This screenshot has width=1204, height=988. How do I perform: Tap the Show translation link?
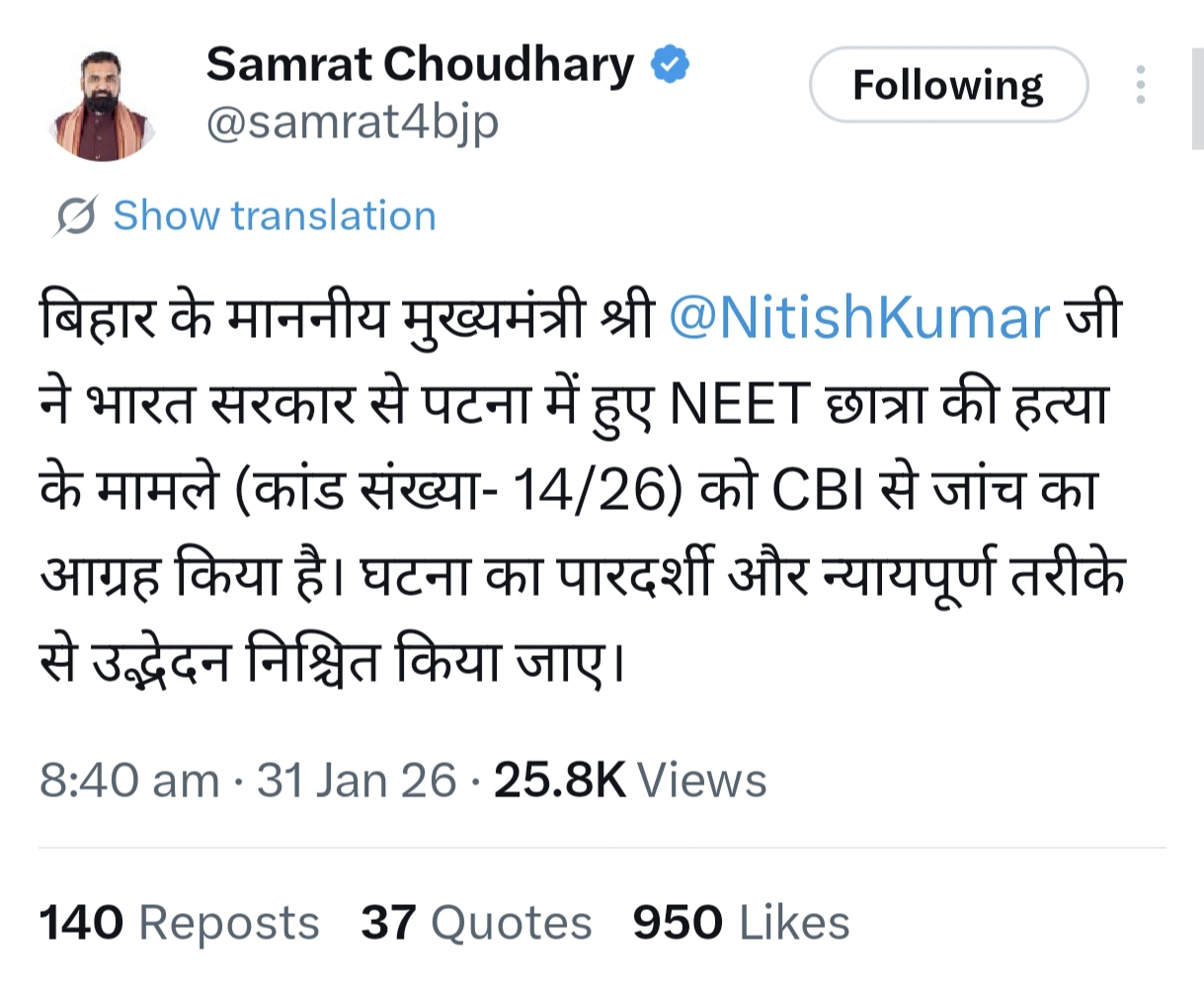tap(274, 215)
